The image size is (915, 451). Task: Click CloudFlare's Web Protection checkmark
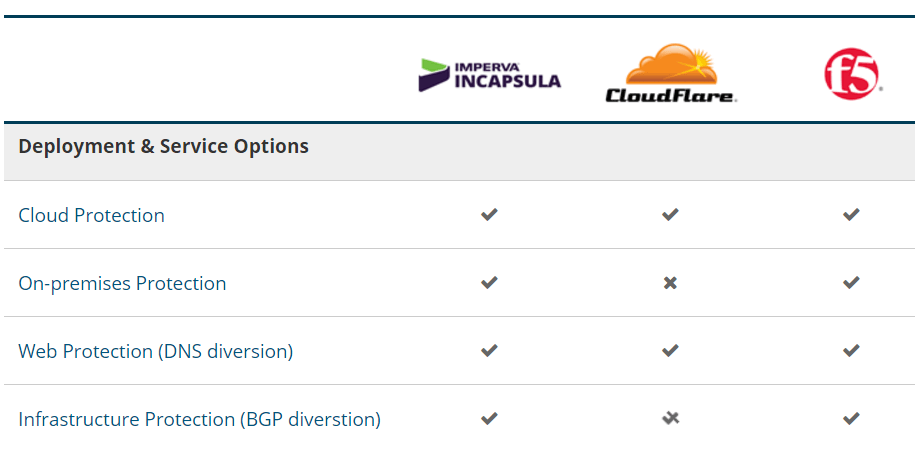click(x=670, y=351)
